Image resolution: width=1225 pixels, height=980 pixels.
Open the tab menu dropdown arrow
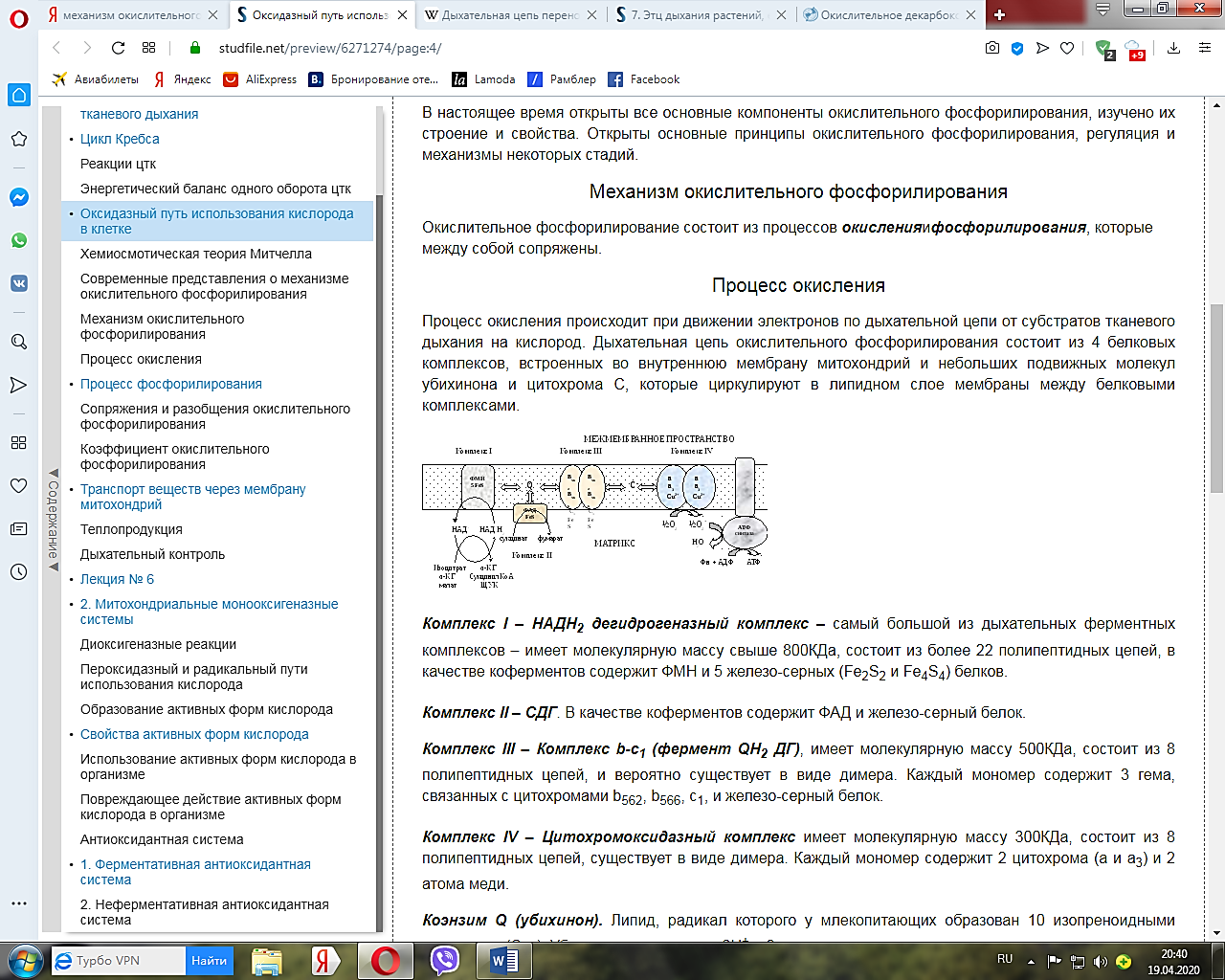click(x=1102, y=10)
